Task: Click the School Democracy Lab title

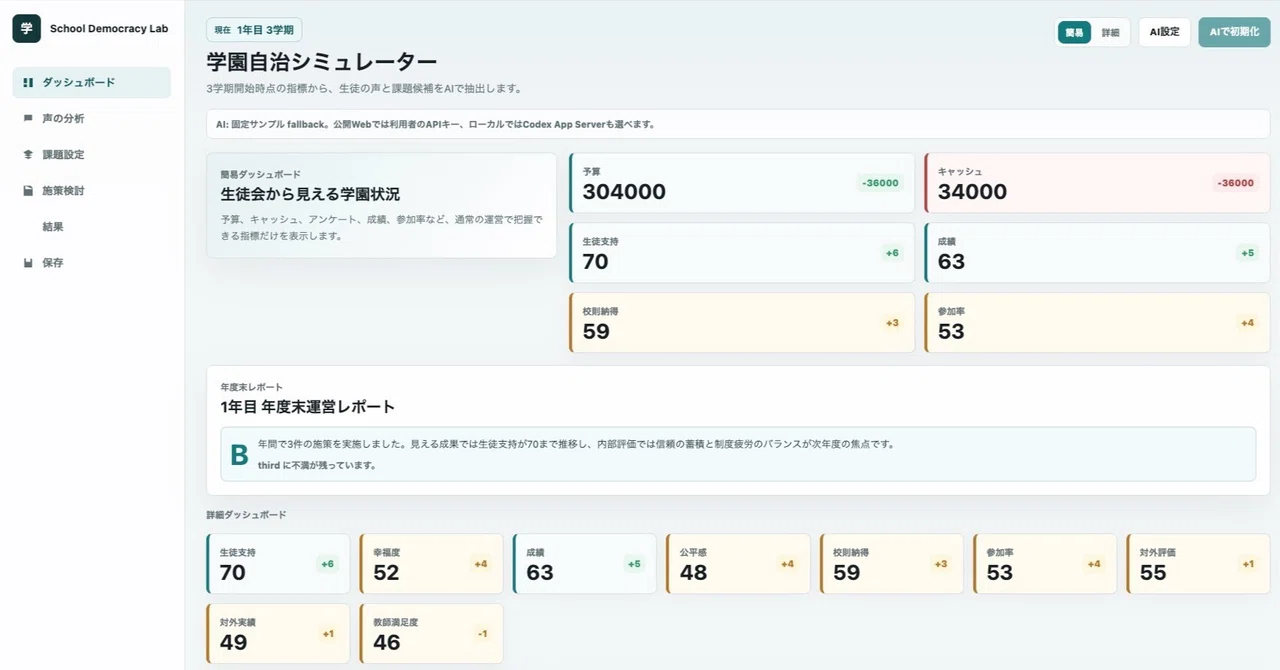Action: pyautogui.click(x=109, y=29)
